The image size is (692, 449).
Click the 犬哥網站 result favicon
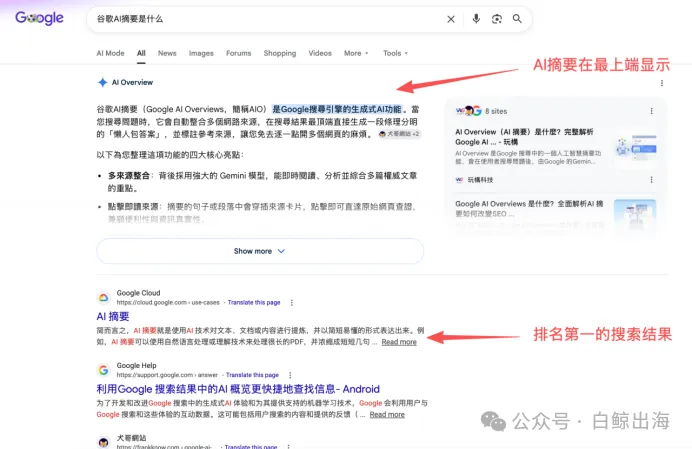point(103,442)
